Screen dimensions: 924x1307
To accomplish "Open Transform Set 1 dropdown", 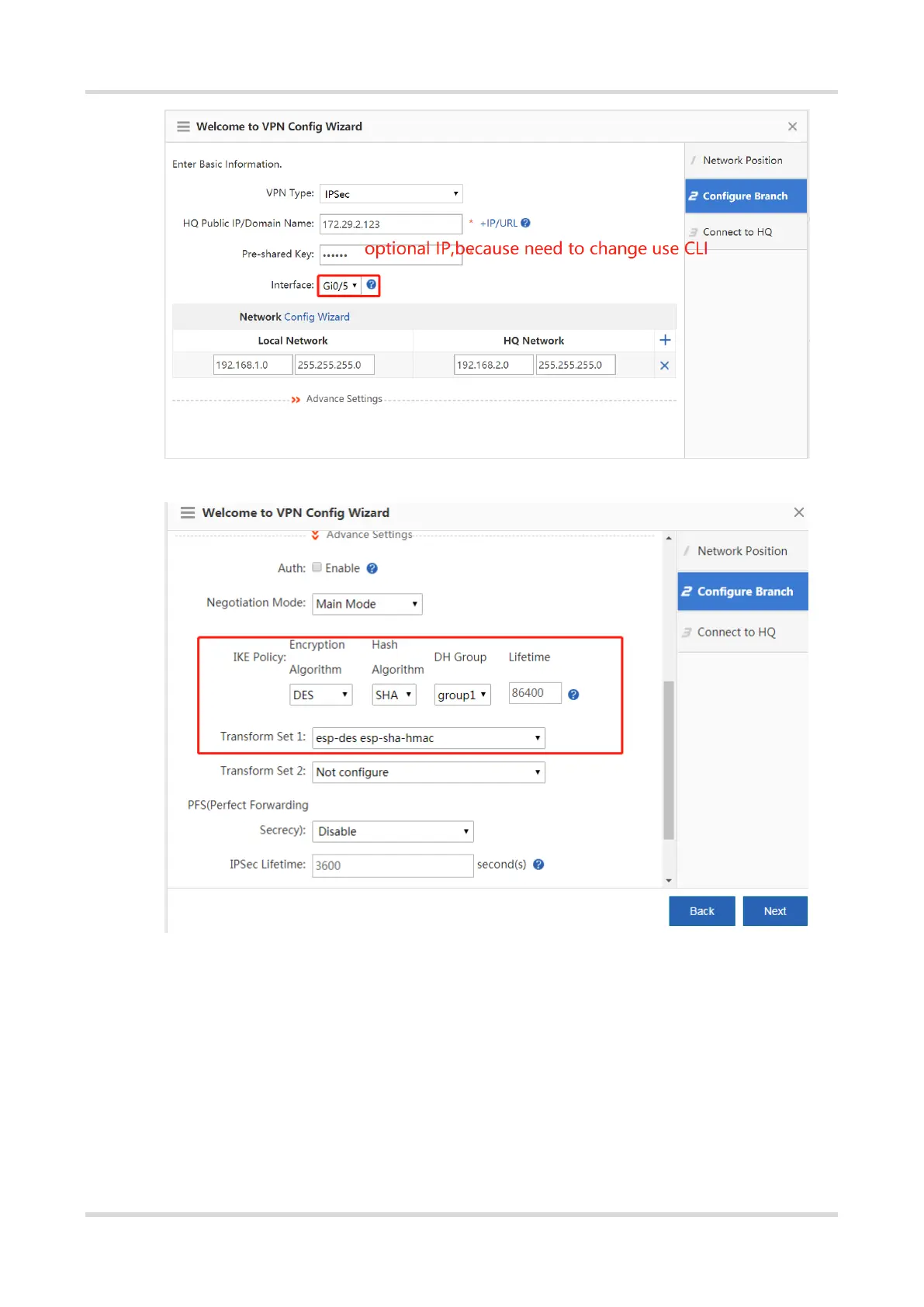I will click(428, 738).
